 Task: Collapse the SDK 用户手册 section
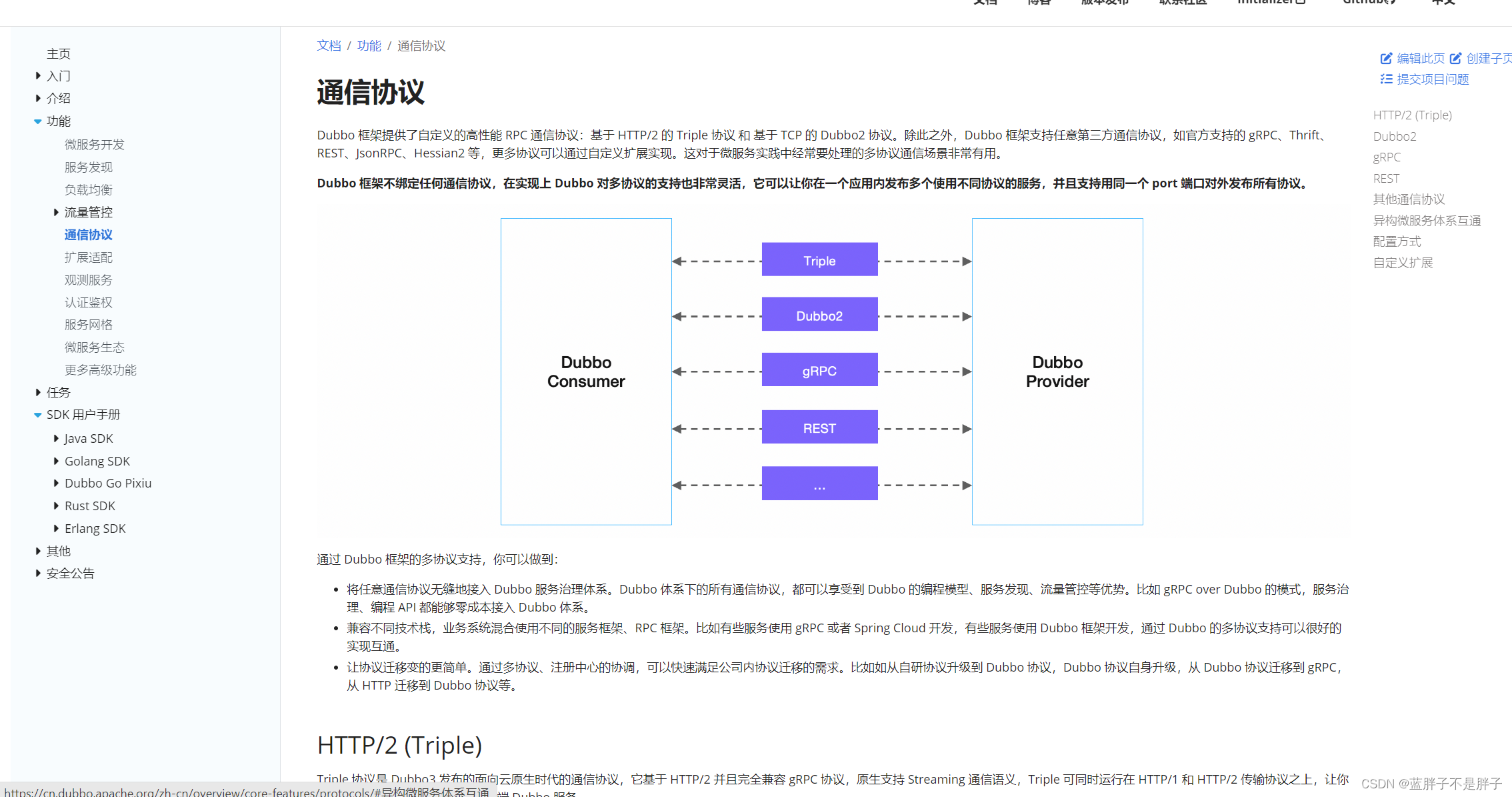click(38, 415)
